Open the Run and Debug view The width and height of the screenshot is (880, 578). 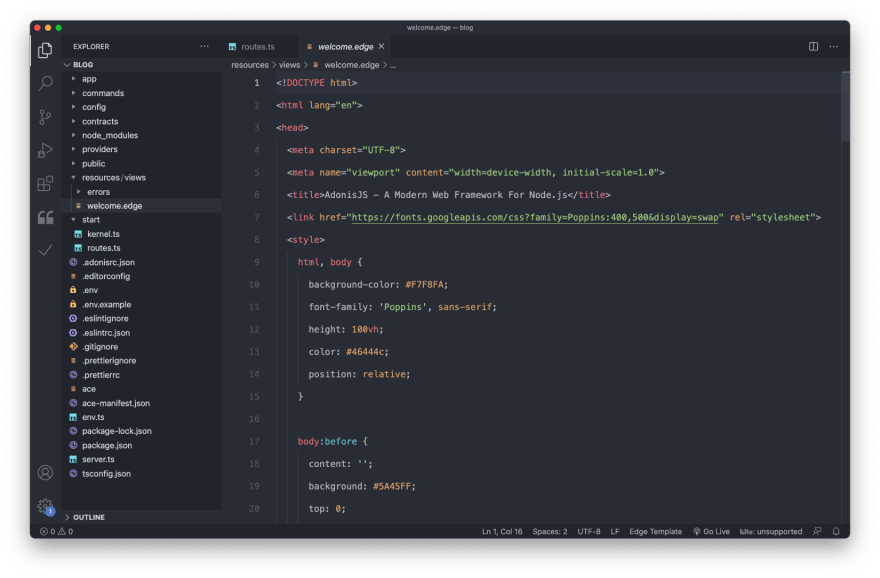click(45, 150)
